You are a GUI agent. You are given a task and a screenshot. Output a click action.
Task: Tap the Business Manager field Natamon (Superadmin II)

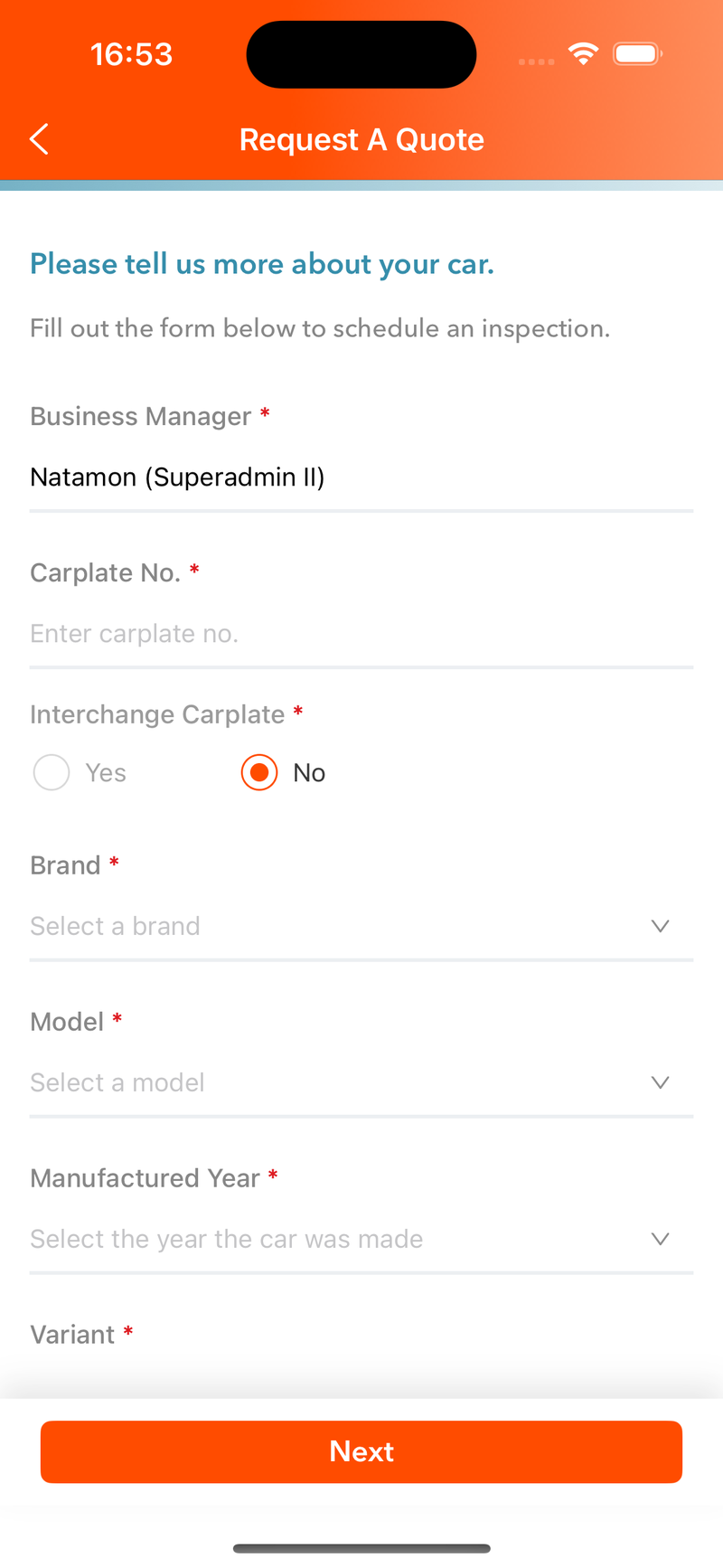coord(361,477)
